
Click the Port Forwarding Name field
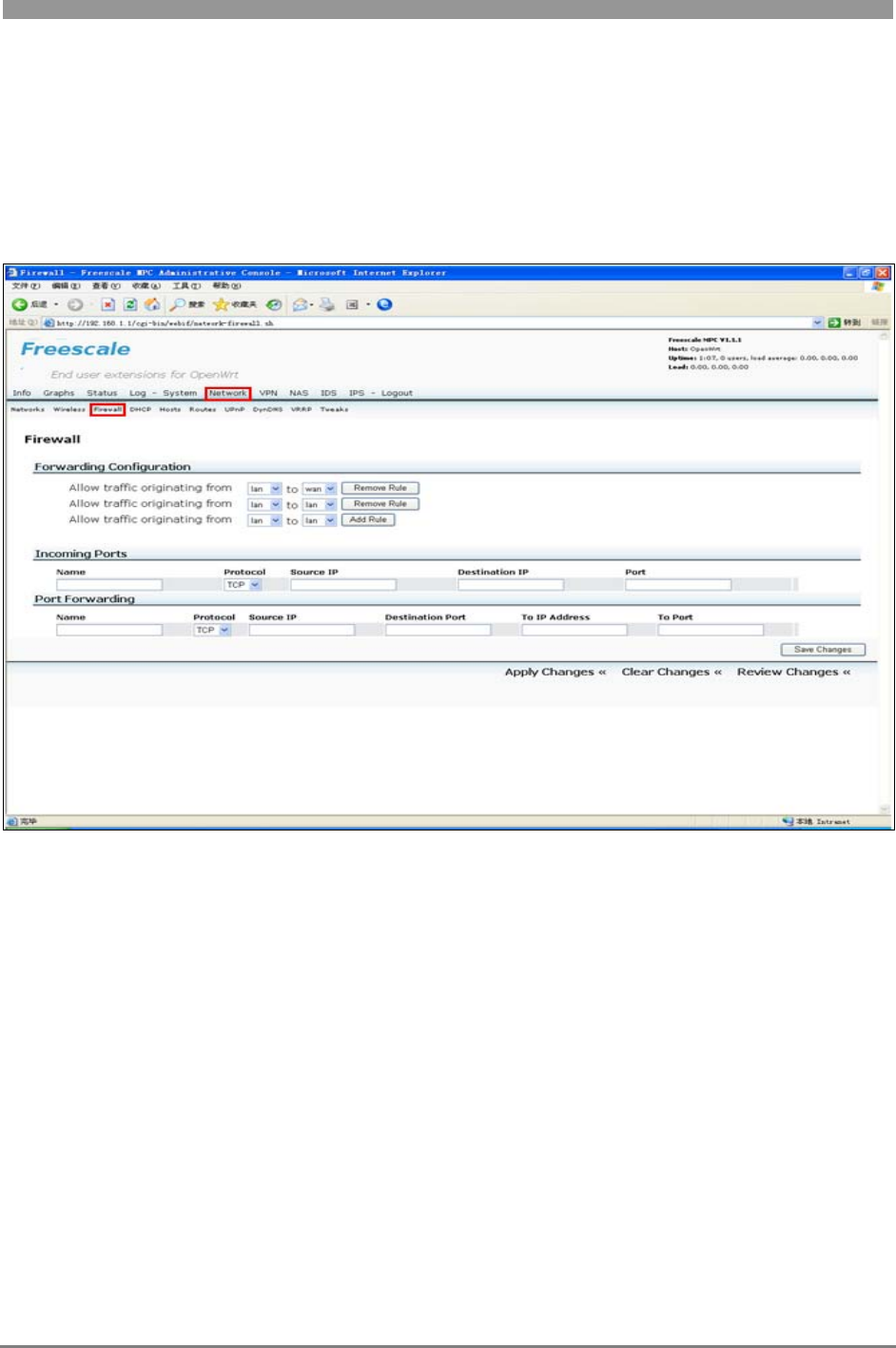pos(109,630)
